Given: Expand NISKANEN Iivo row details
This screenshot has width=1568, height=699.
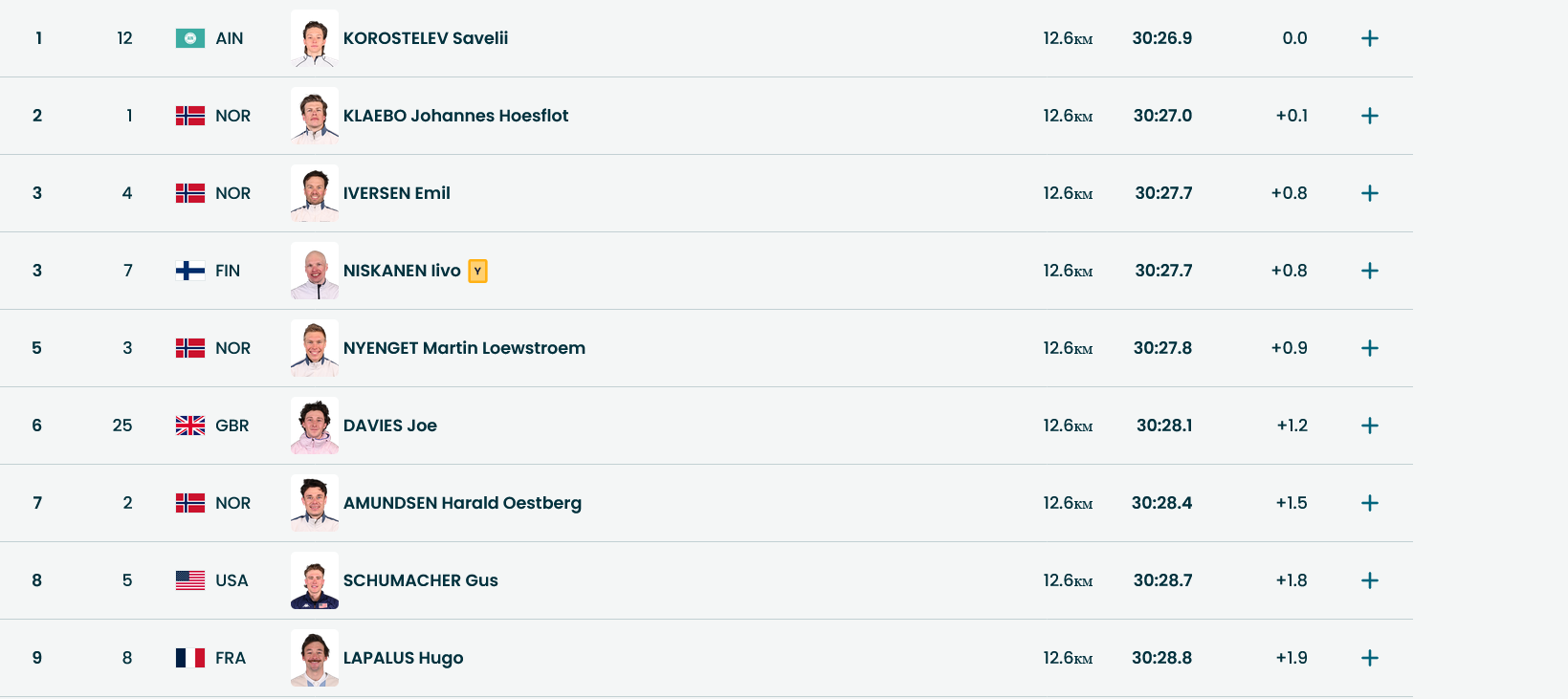Looking at the screenshot, I should (1370, 271).
